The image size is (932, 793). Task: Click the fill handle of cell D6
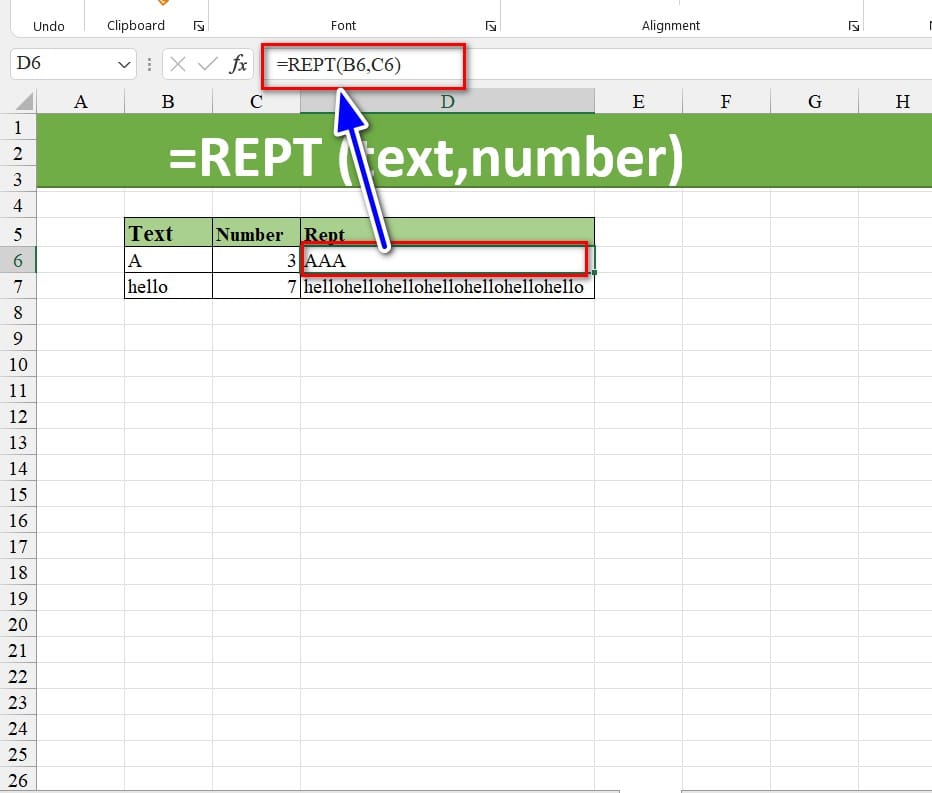(x=594, y=272)
